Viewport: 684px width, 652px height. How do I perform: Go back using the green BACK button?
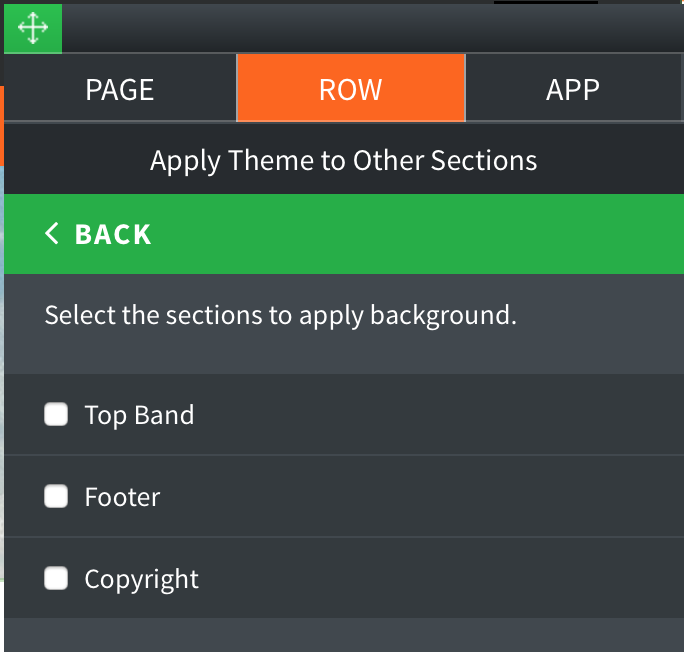point(344,234)
